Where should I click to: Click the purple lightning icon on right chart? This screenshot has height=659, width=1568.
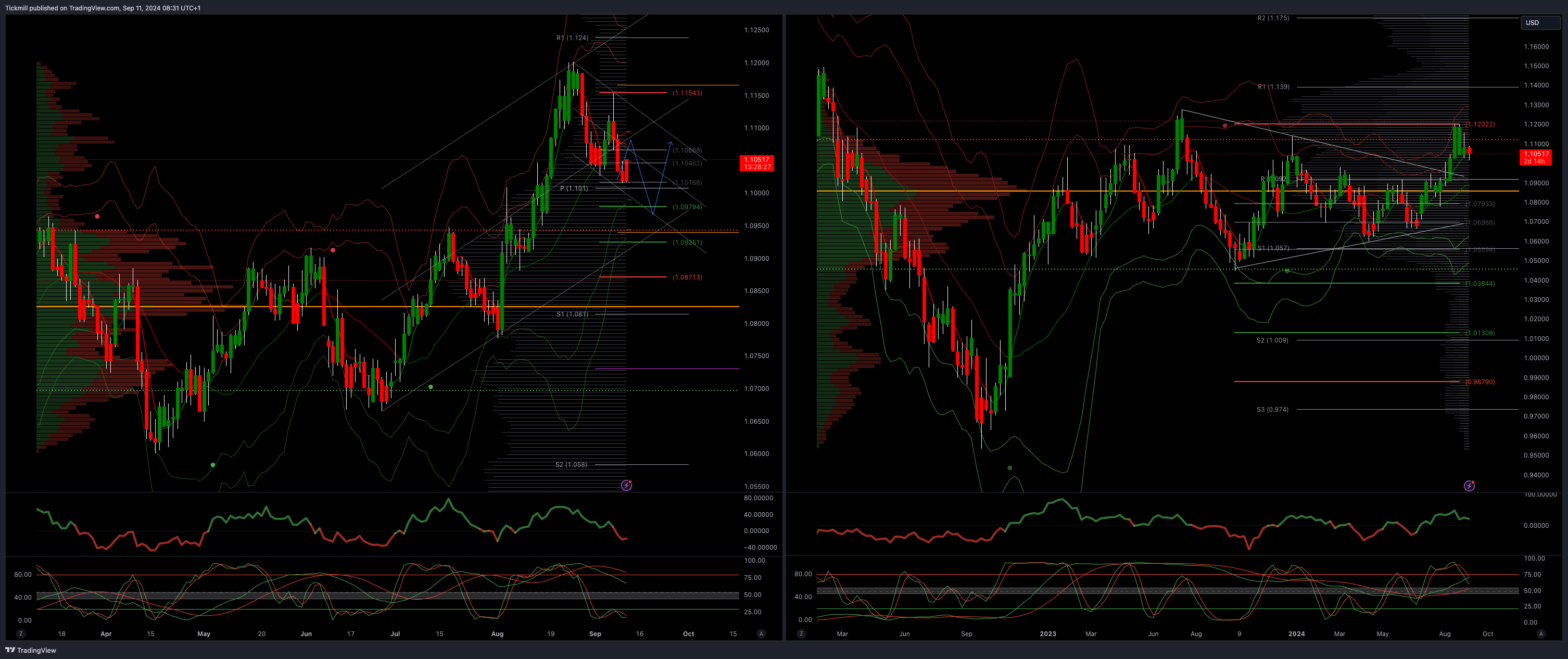(x=1469, y=486)
